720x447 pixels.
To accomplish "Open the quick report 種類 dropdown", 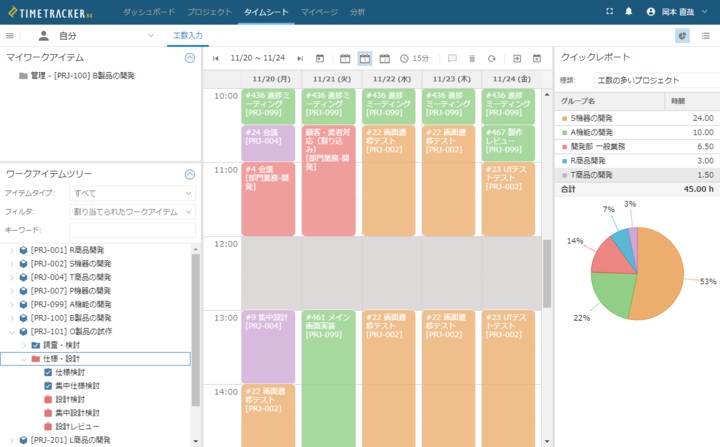I will pos(647,80).
